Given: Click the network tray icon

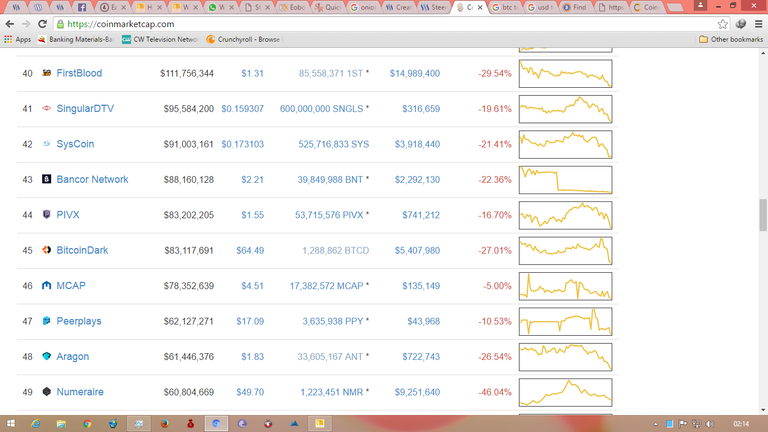Looking at the screenshot, I should tap(696, 424).
